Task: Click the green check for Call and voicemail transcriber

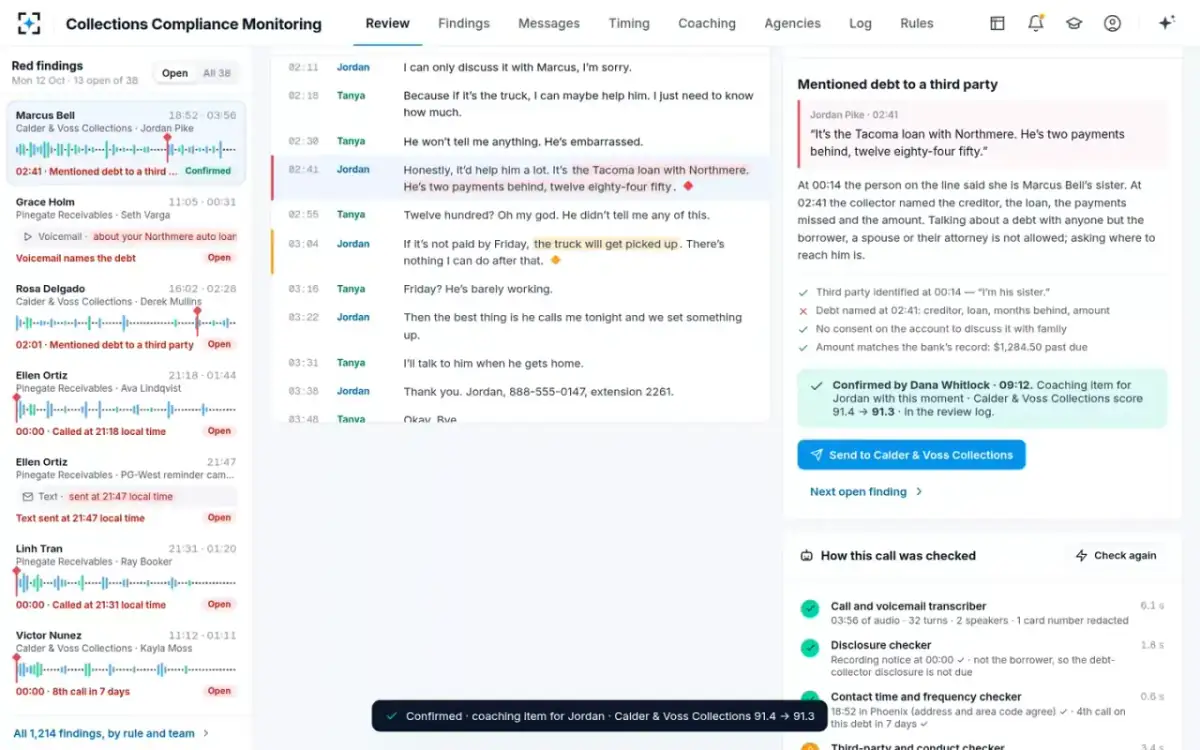Action: pyautogui.click(x=810, y=609)
